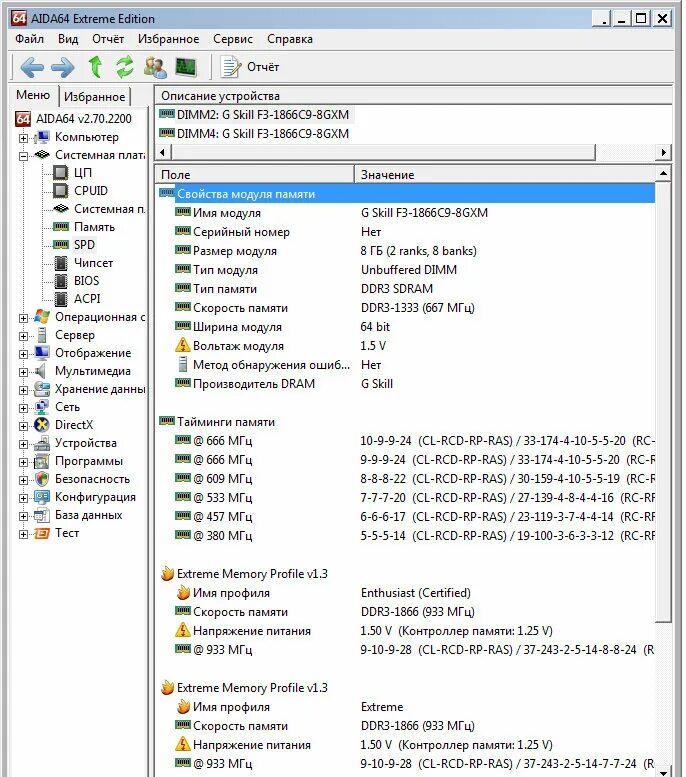Click the Extreme profile flame icon
Image resolution: width=686 pixels, height=777 pixels.
point(183,707)
